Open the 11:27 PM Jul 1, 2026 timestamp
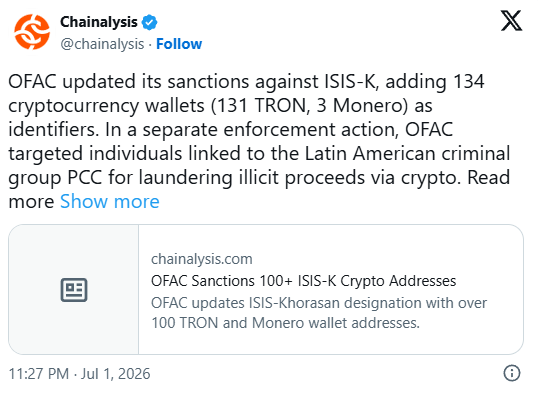 pos(79,374)
